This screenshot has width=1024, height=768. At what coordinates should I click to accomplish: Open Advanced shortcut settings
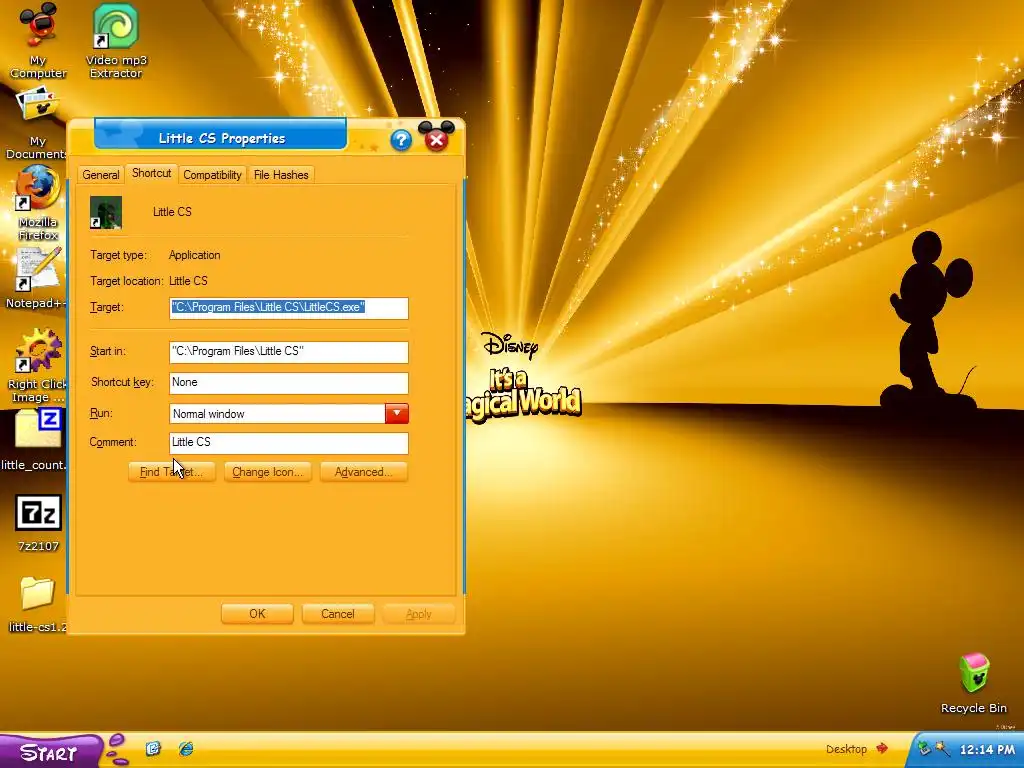(364, 472)
